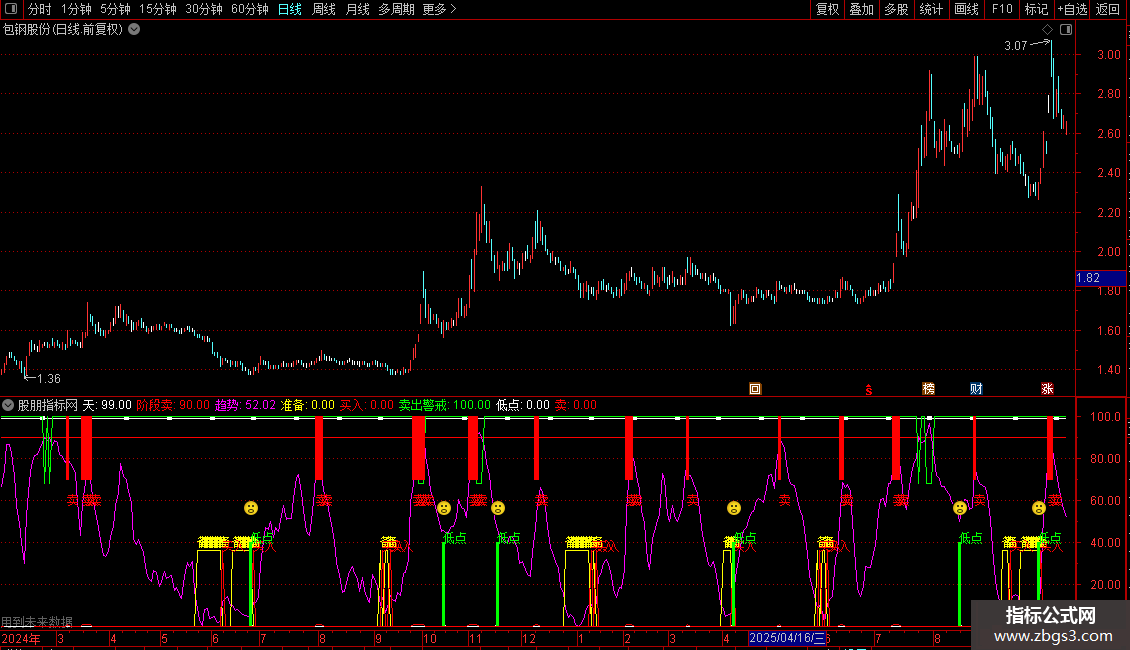Screen dimensions: 1130x650
Task: Expand the 股朋指标网 indicator dropdown arrow
Action: 8,405
